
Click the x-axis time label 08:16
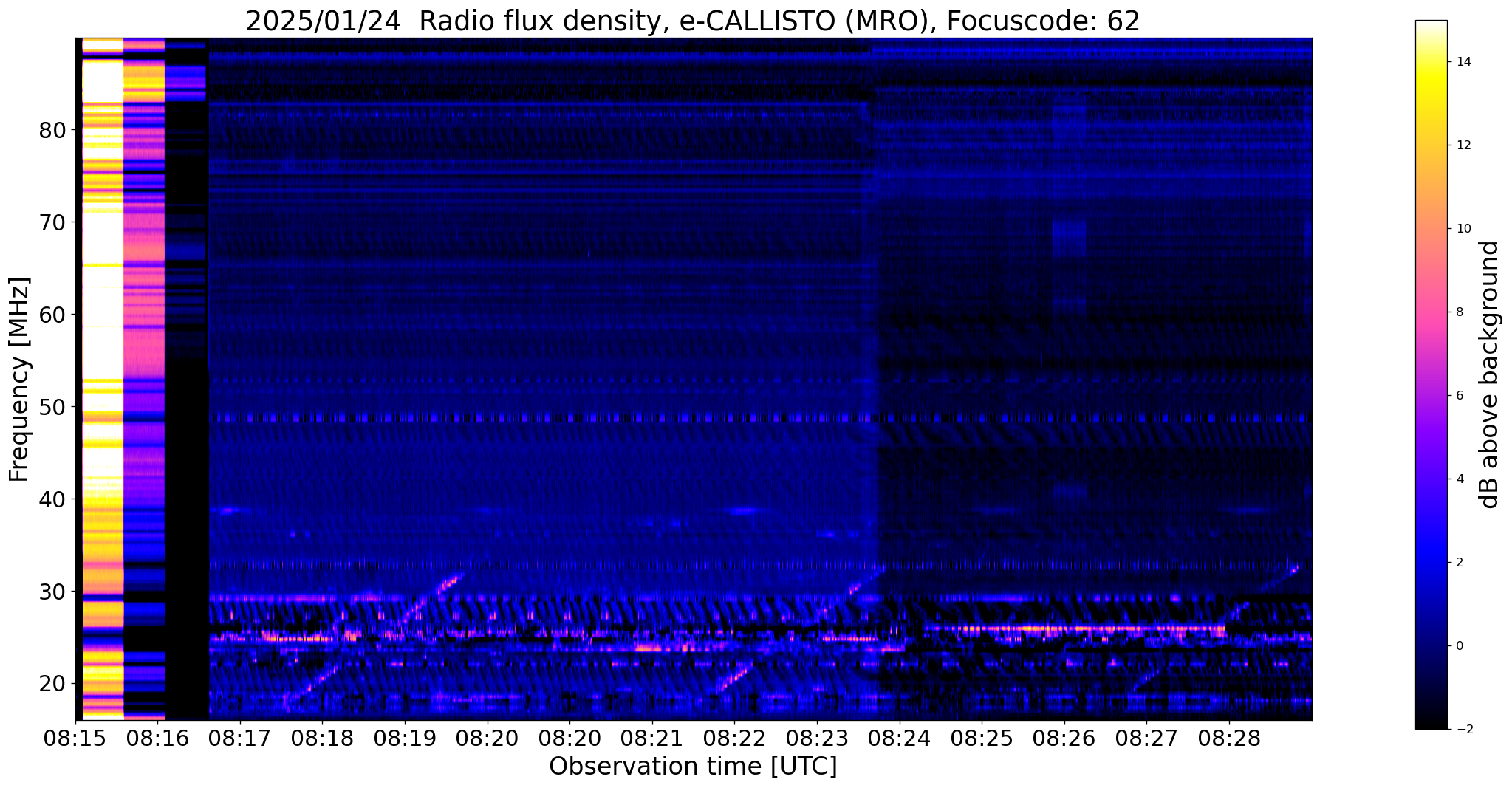click(x=158, y=739)
